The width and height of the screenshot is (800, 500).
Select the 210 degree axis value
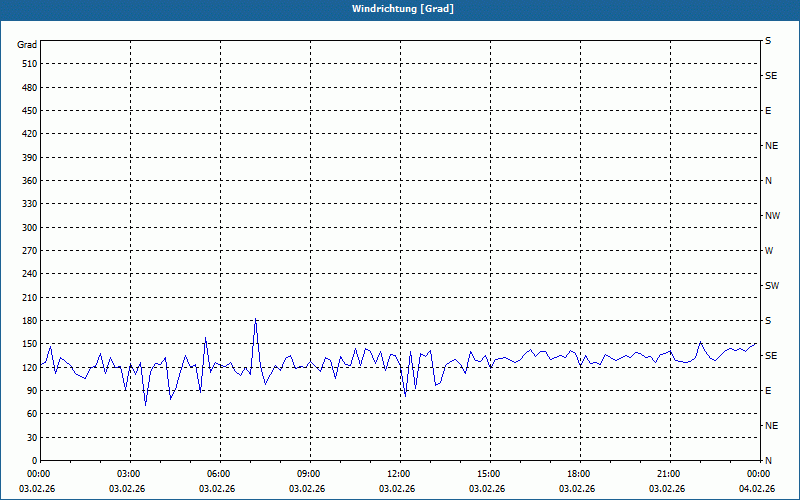pos(30,297)
